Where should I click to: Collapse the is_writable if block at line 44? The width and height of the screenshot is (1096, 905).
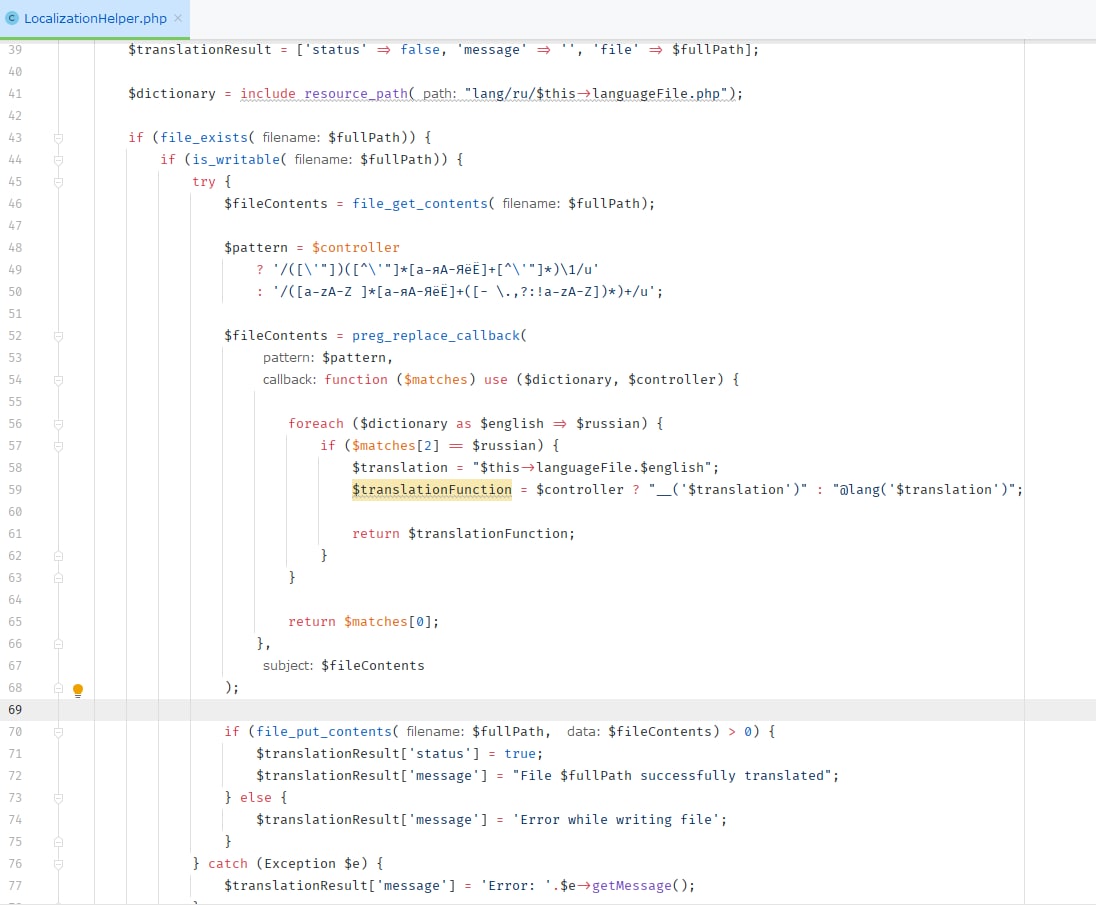tap(59, 159)
